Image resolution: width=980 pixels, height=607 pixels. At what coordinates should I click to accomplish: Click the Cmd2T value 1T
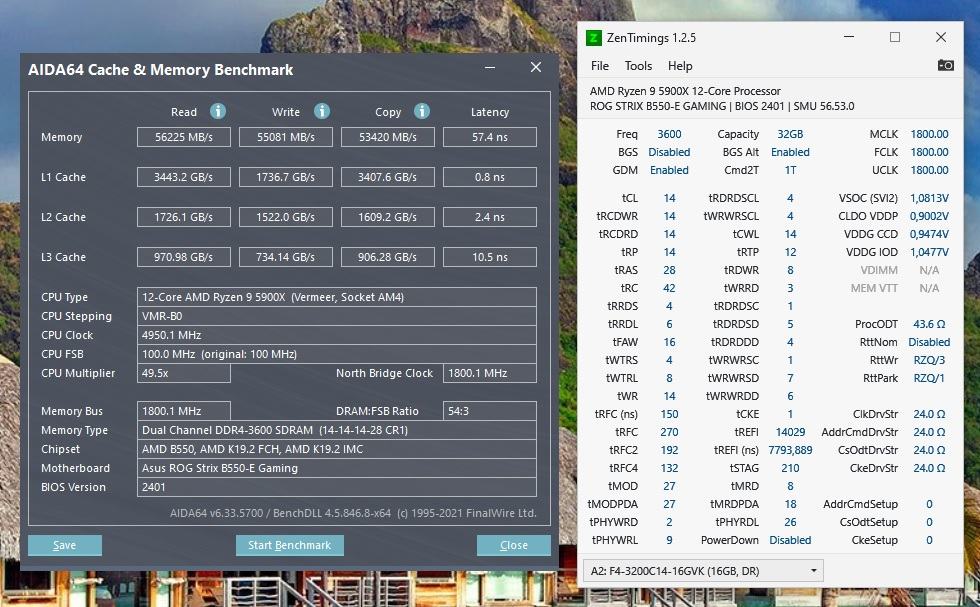(x=790, y=170)
